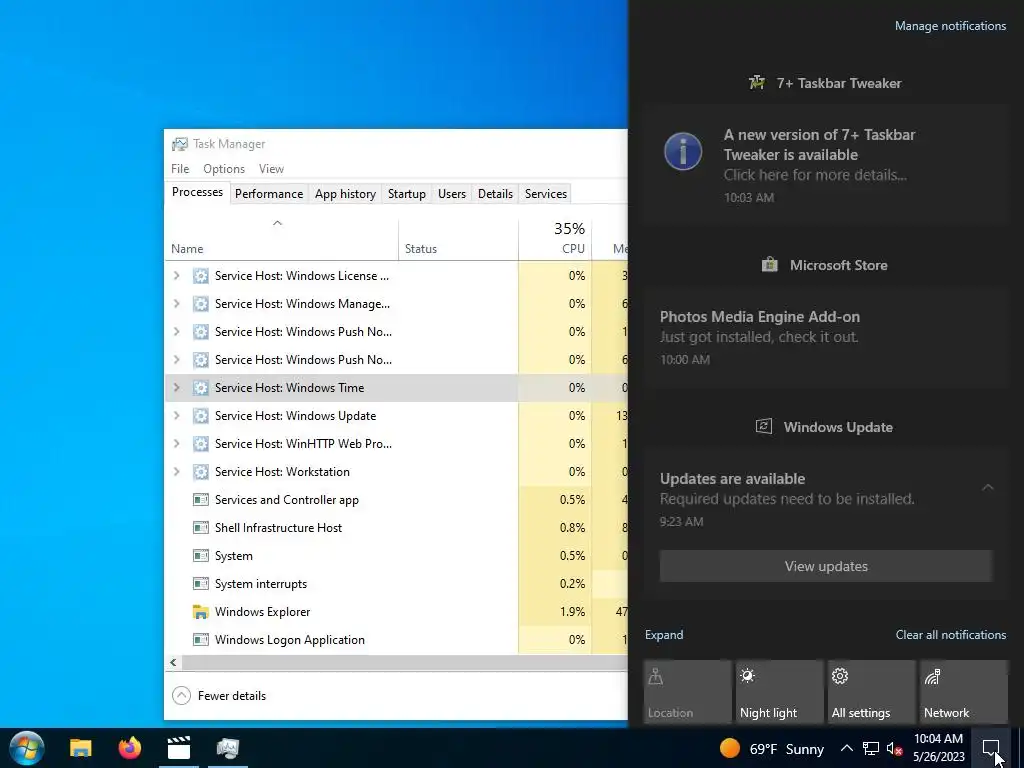Viewport: 1024px width, 768px height.
Task: Sort by the CPU column header
Action: pos(555,240)
